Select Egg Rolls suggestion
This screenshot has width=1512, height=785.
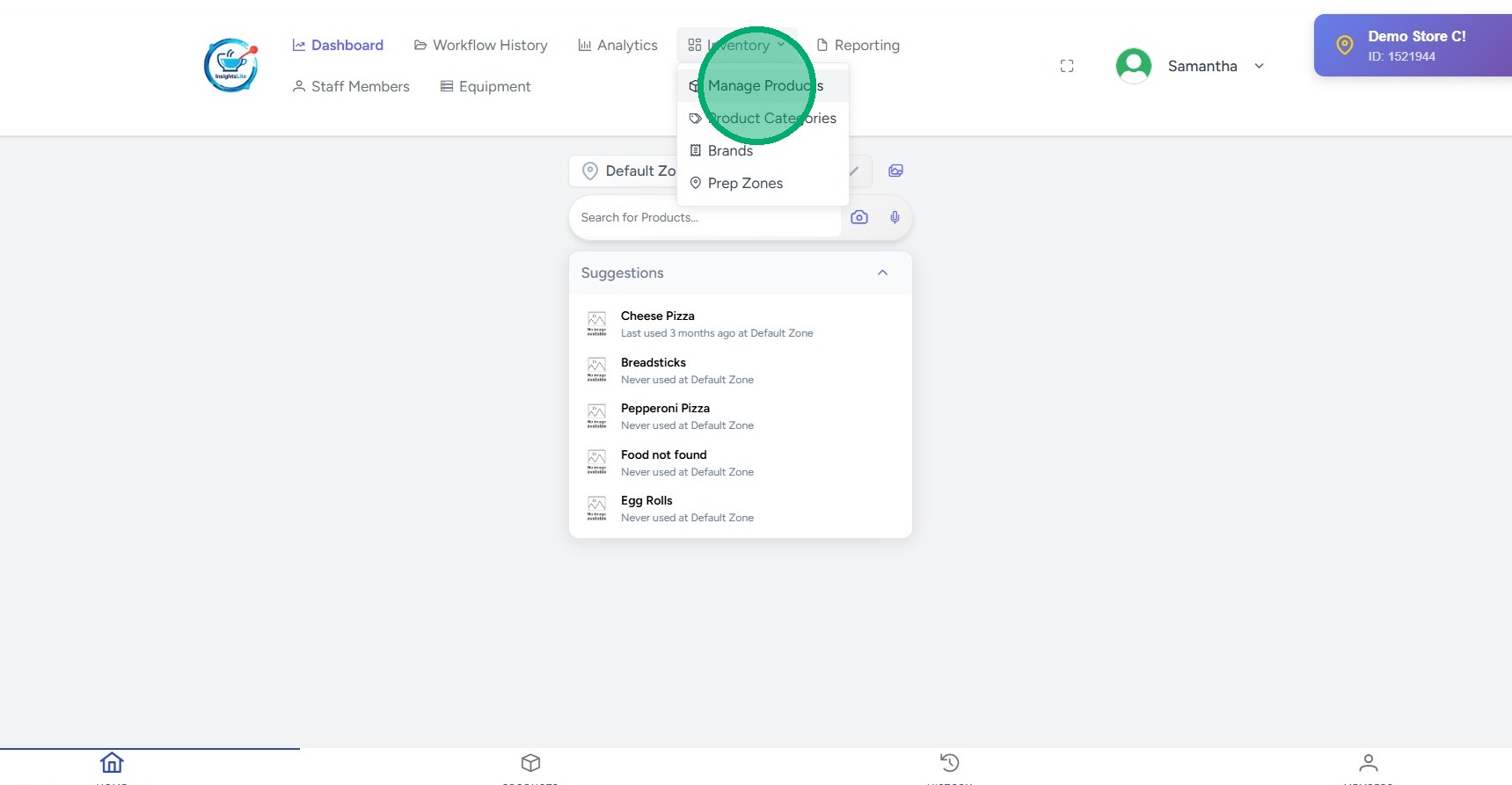point(741,508)
